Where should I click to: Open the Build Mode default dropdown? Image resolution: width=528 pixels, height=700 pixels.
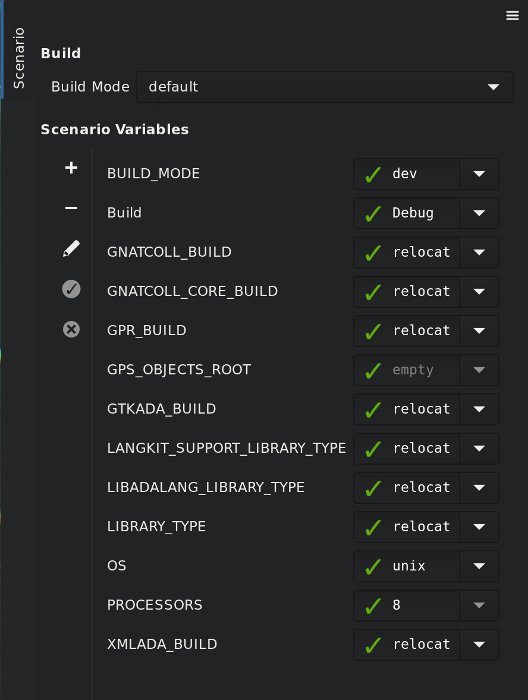coord(324,87)
